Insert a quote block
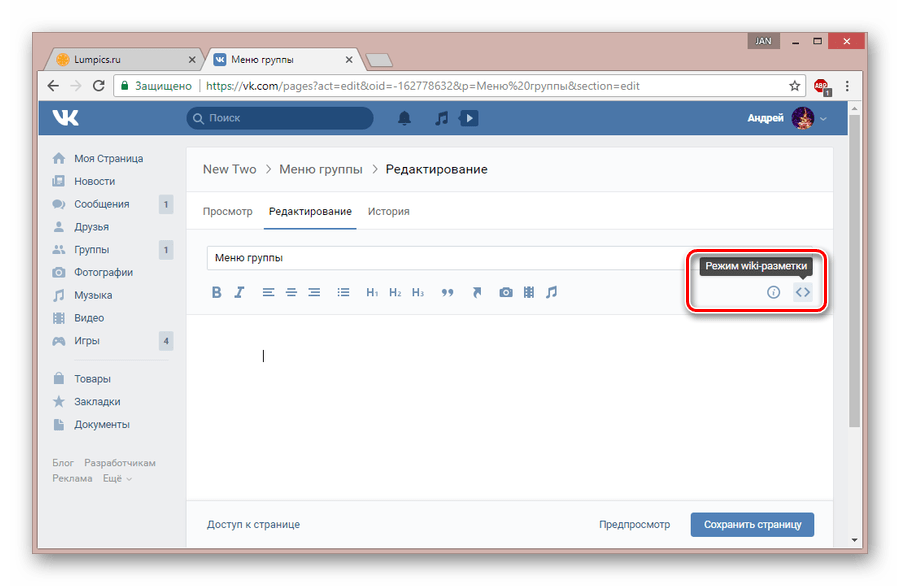The width and height of the screenshot is (900, 586). pos(447,292)
